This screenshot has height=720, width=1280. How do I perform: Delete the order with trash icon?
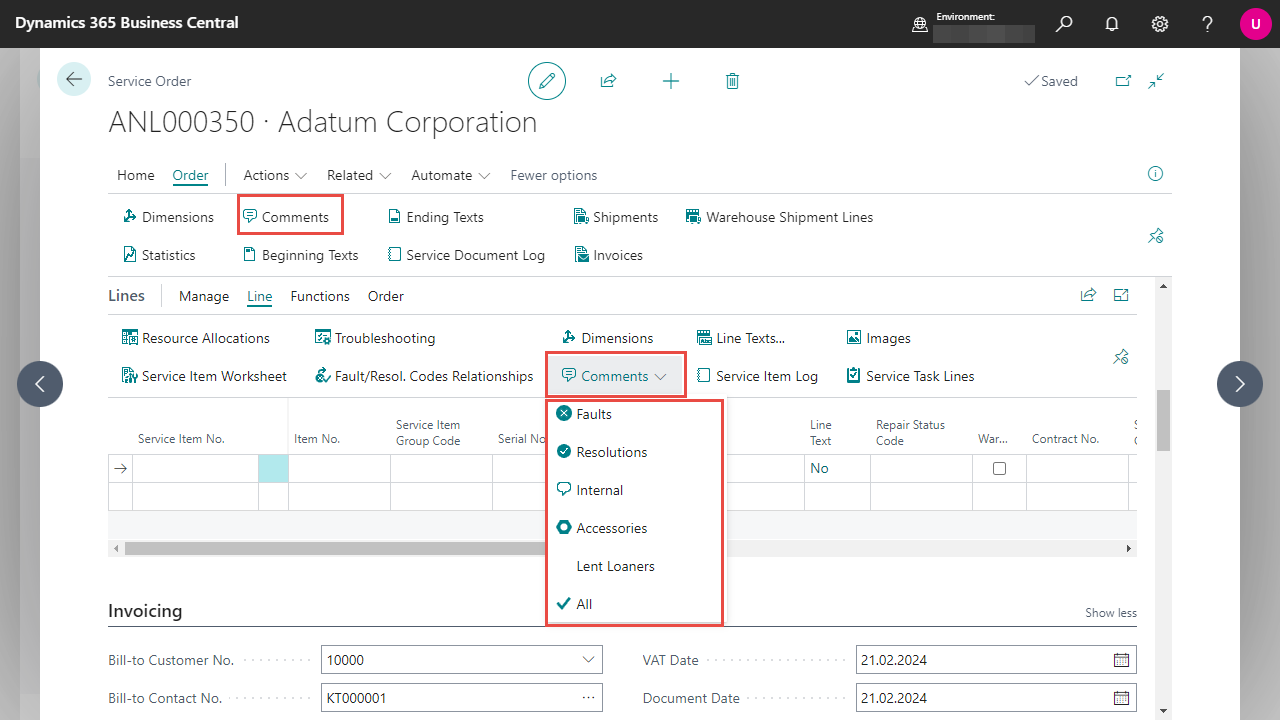(x=732, y=81)
